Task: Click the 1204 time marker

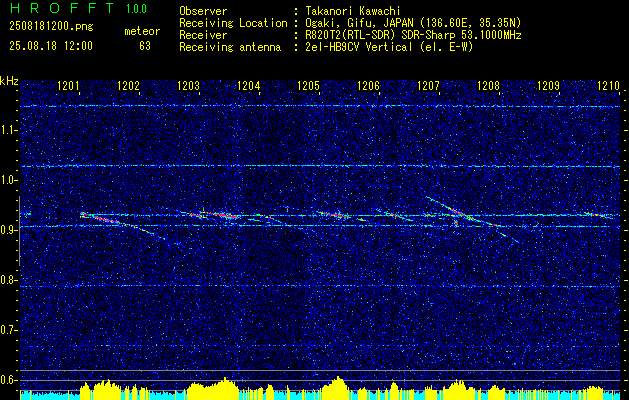Action: point(249,85)
